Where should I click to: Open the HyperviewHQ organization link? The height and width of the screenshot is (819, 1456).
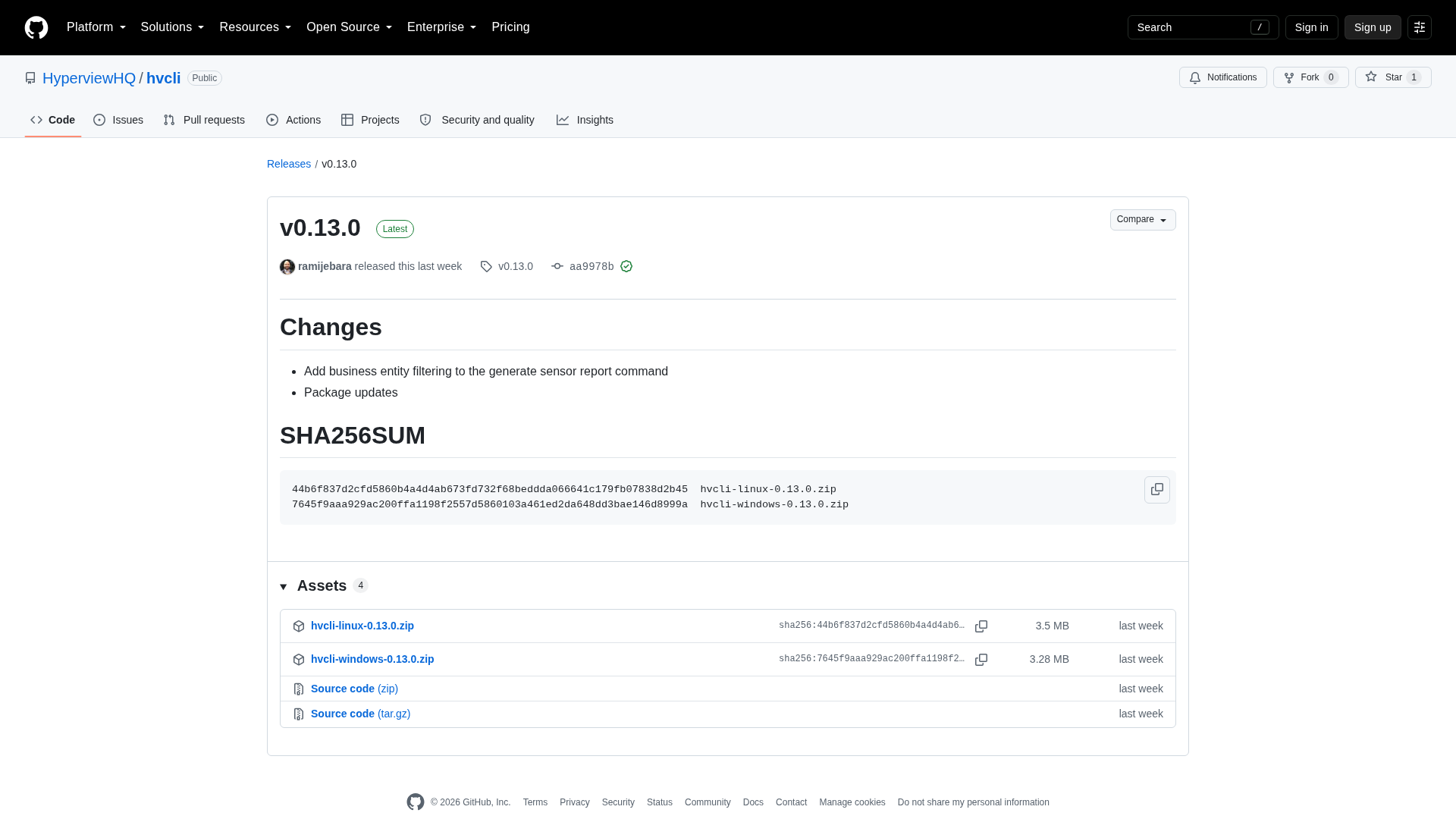pos(89,78)
